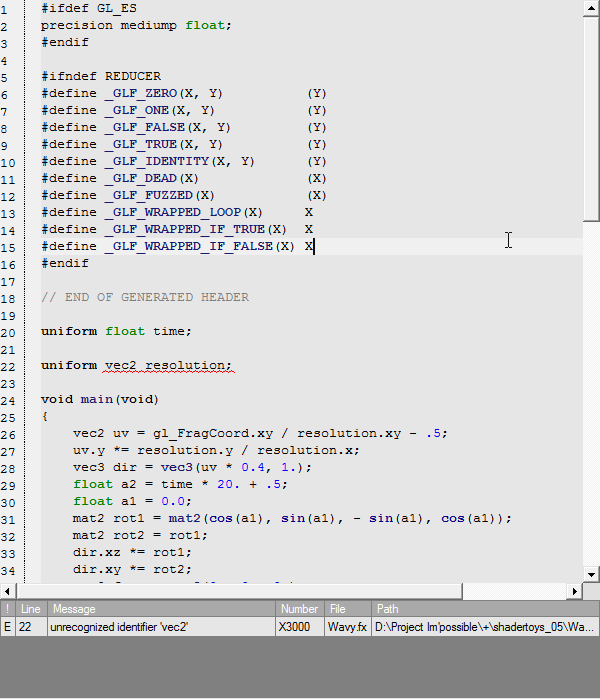Sort error list by Number column
Viewport: 600px width, 700px height.
tap(300, 608)
